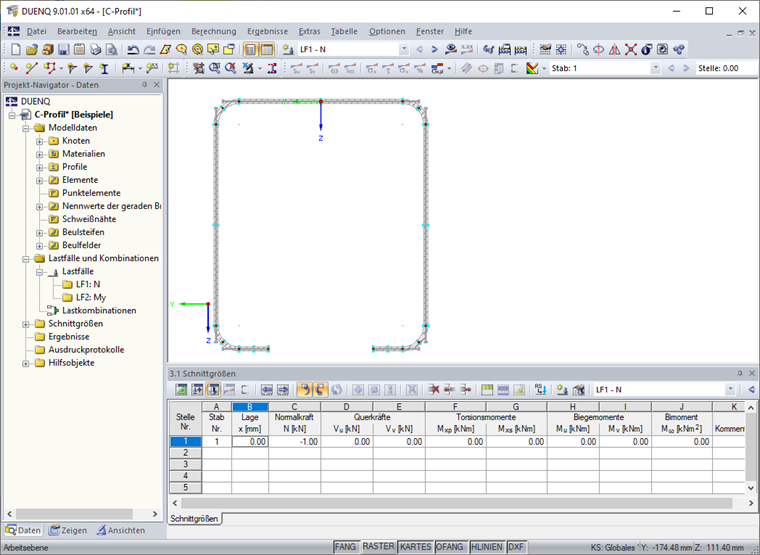Toggle KARTES mode in status bar
Image resolution: width=760 pixels, height=555 pixels.
(x=415, y=547)
